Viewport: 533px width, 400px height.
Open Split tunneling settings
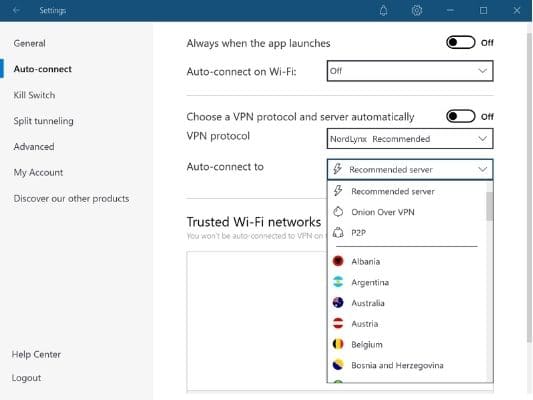44,121
